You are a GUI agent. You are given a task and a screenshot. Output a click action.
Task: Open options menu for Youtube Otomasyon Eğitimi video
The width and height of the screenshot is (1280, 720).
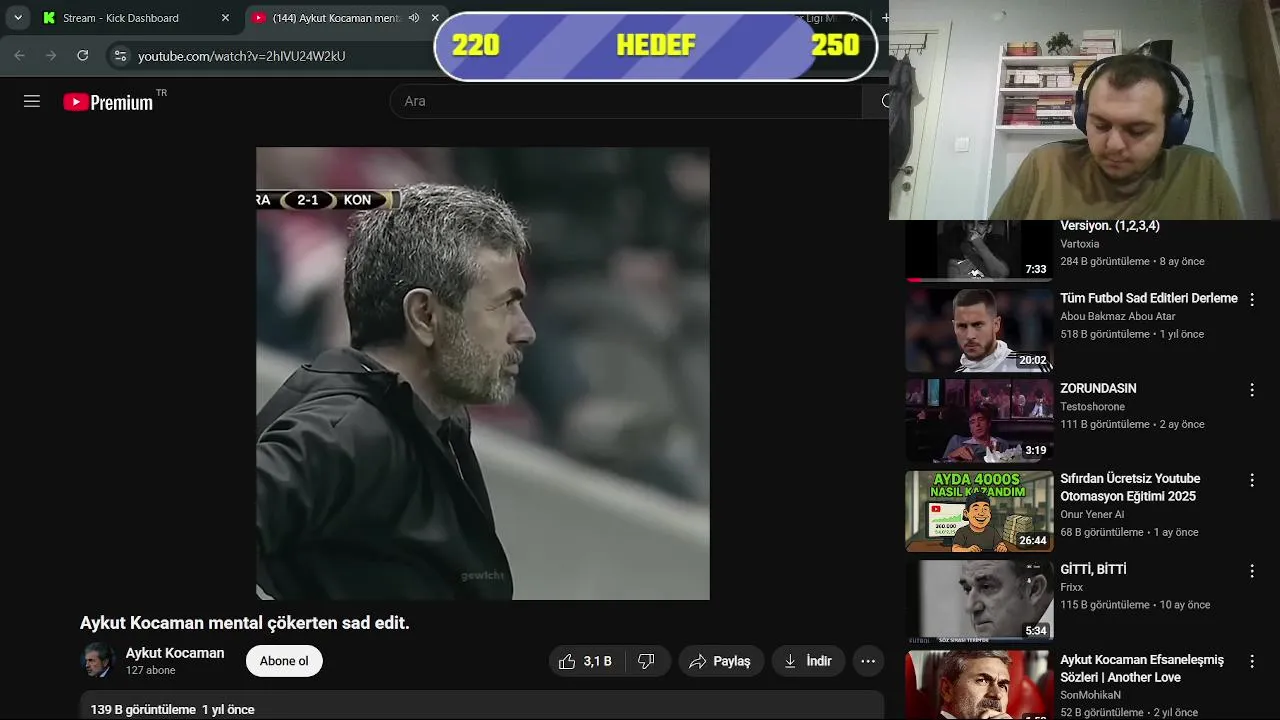(1251, 480)
